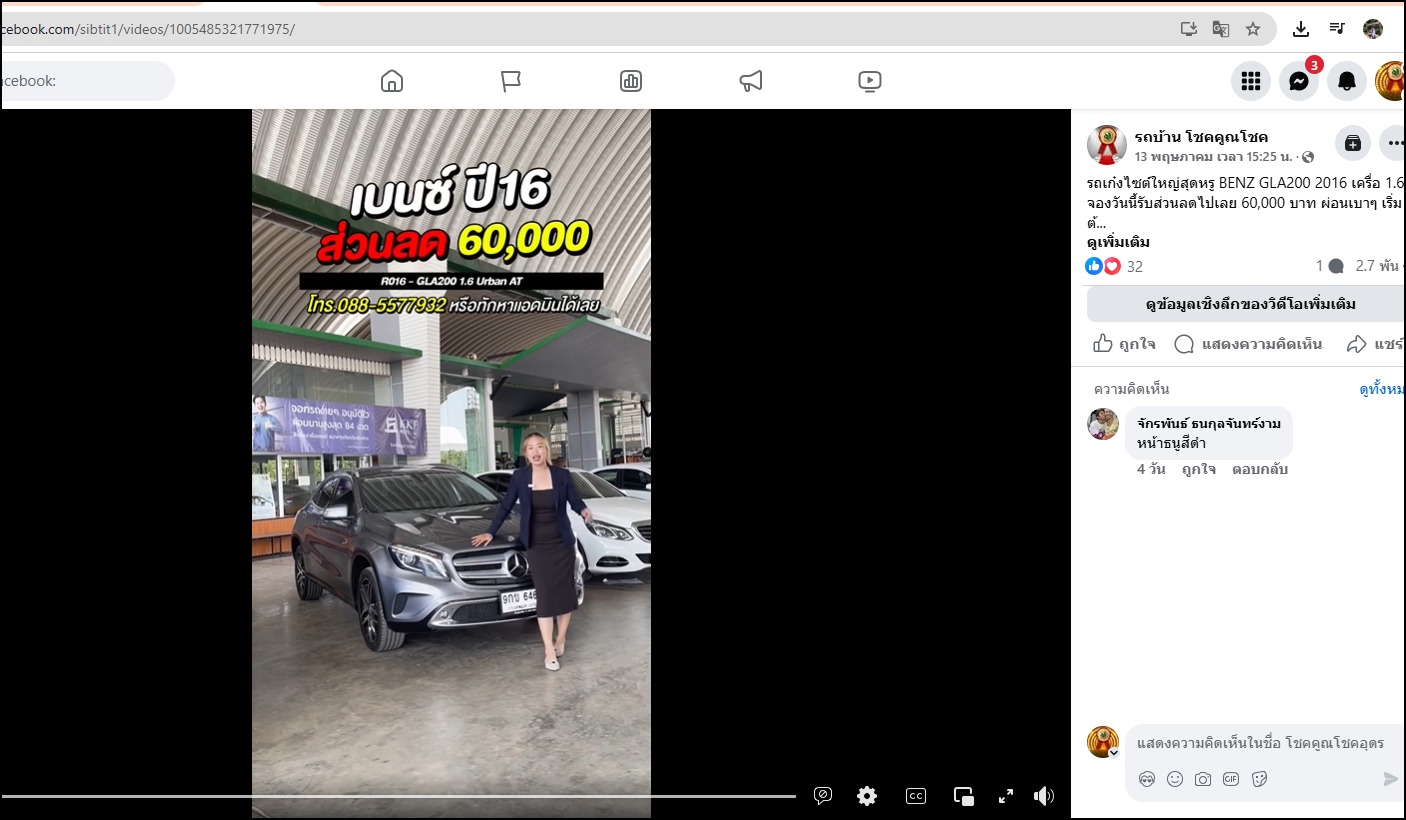The width and height of the screenshot is (1406, 820).
Task: Open the post options three-dot menu
Action: click(x=1393, y=144)
